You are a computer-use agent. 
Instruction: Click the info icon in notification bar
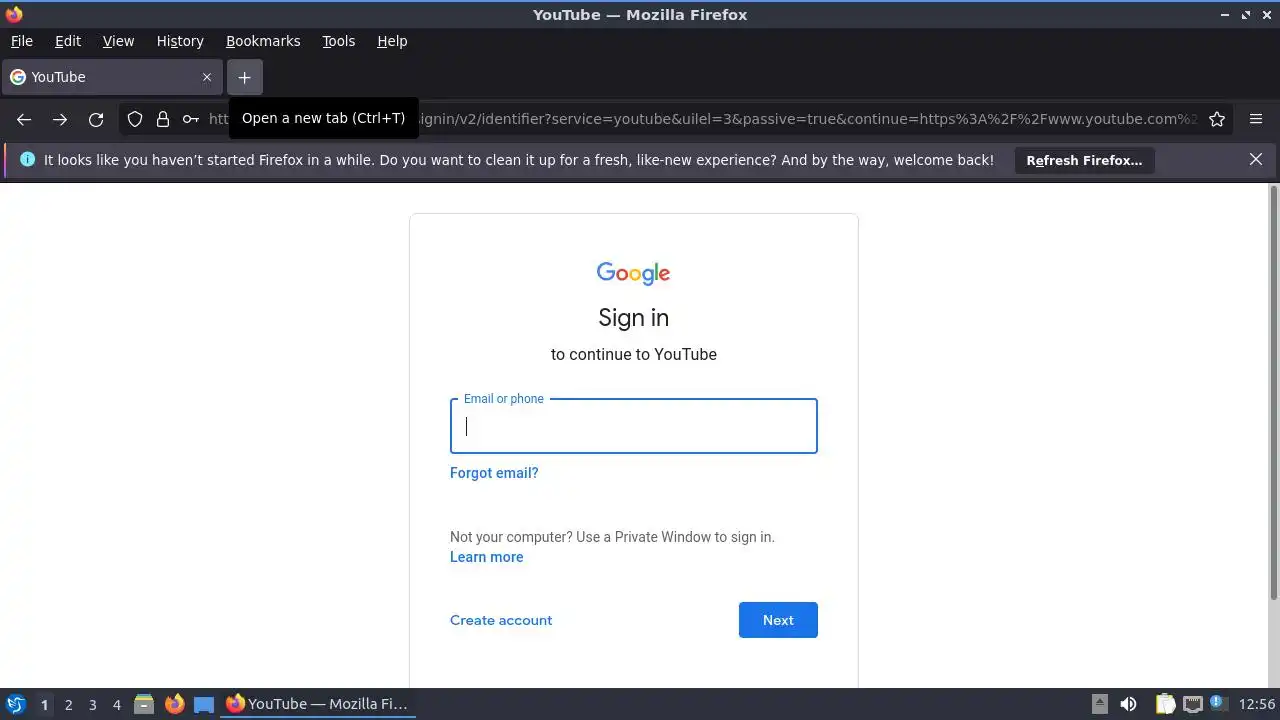point(27,159)
